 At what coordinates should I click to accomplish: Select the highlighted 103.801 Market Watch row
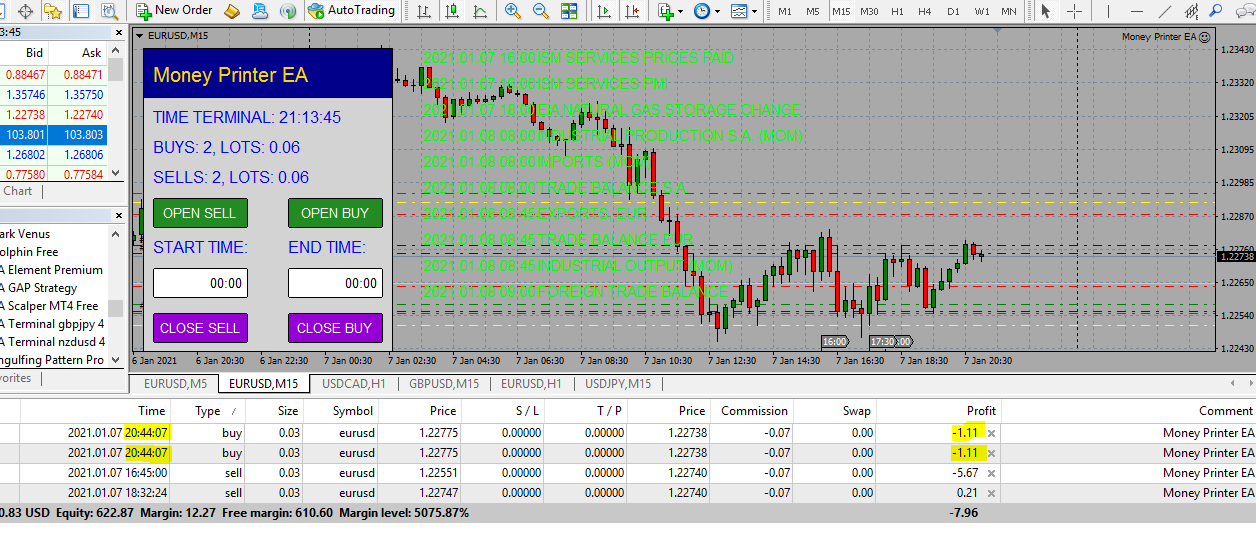[x=54, y=135]
